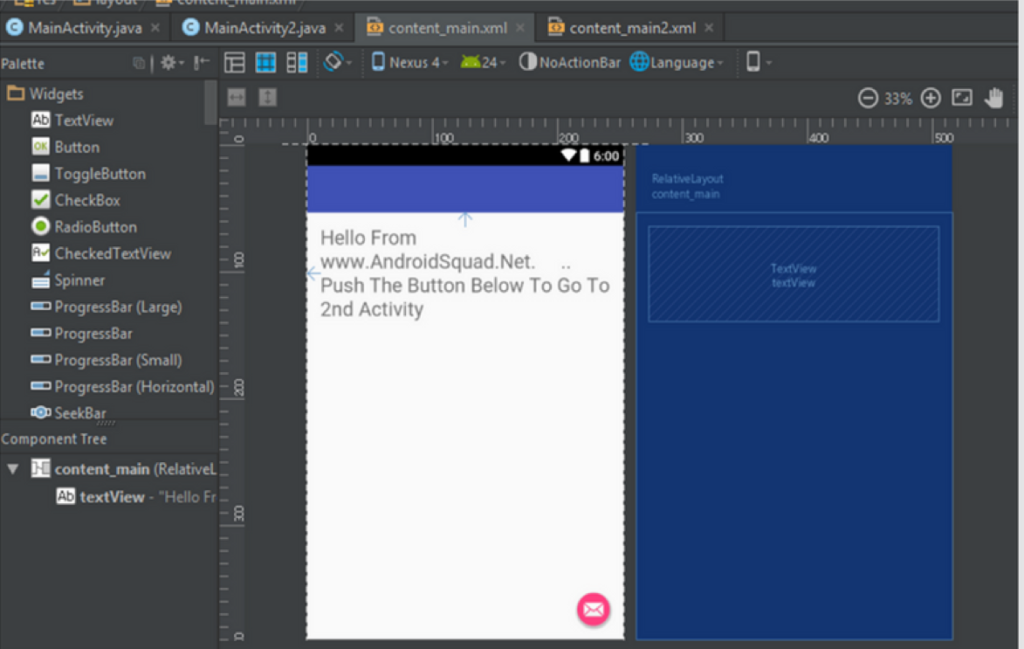Click the NoActionBar theme button

tap(570, 63)
